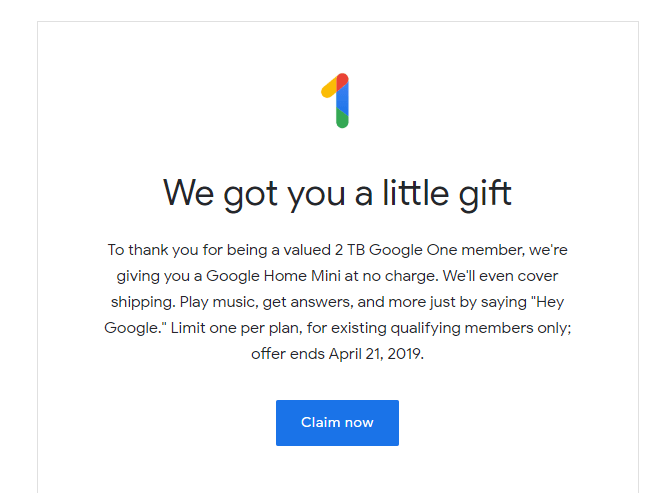
Task: Click the red top of the Google One logo
Action: (341, 80)
